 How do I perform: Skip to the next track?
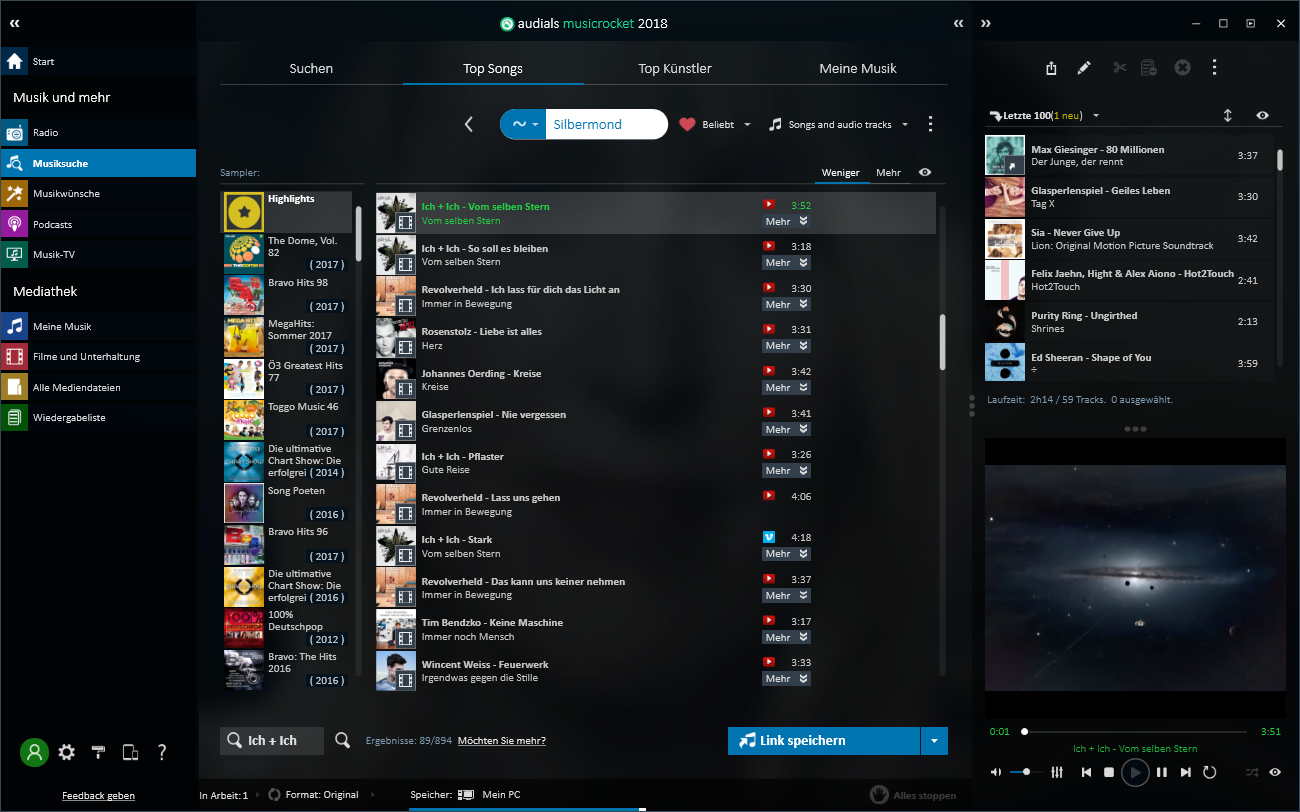click(1186, 772)
